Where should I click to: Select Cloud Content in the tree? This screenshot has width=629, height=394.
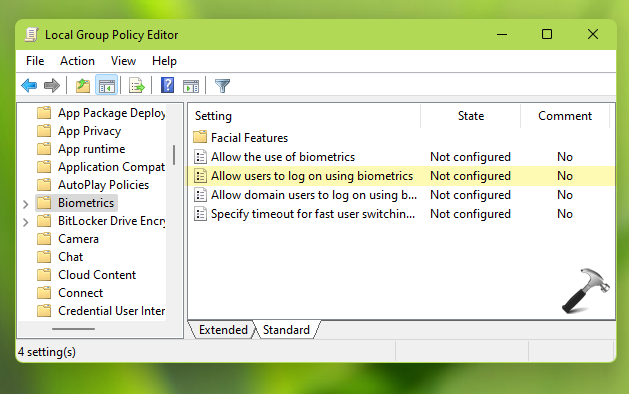tap(97, 275)
